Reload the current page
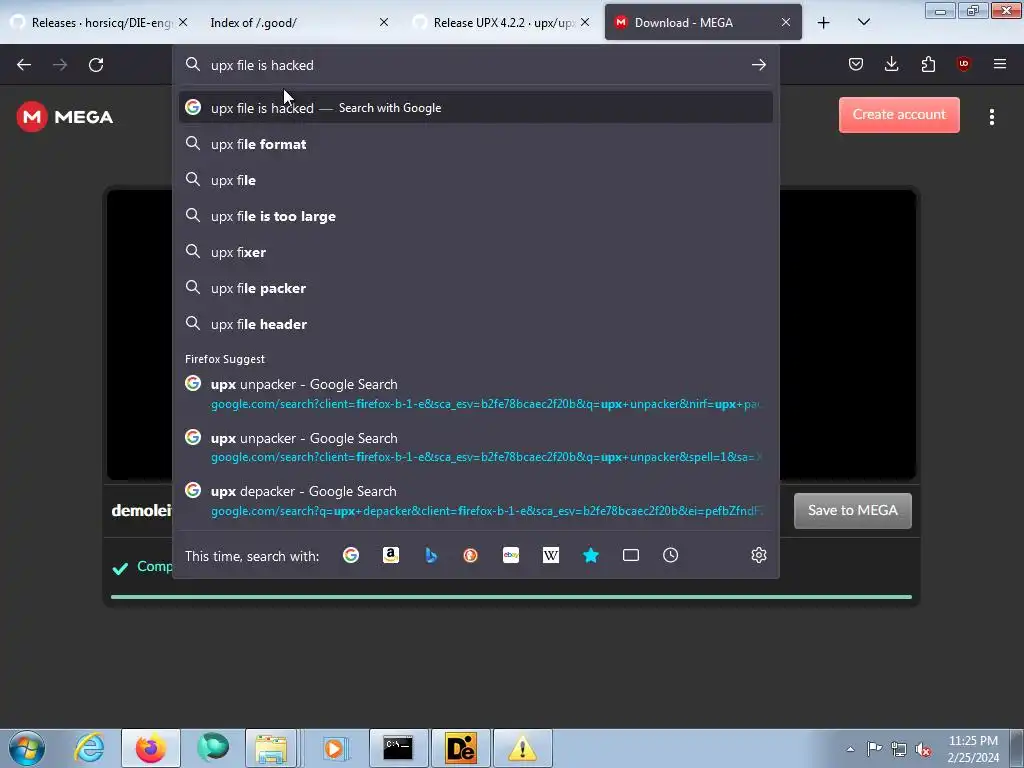 coord(96,65)
